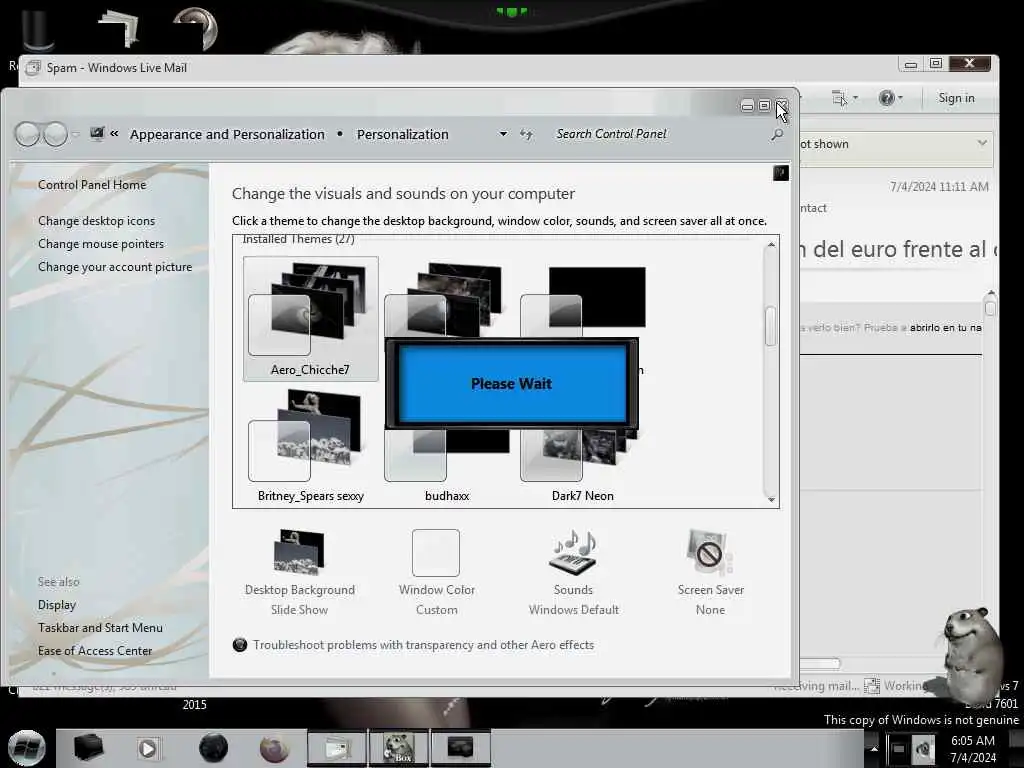Switch to the Personalization taskbar button
This screenshot has height=768, width=1024.
460,748
